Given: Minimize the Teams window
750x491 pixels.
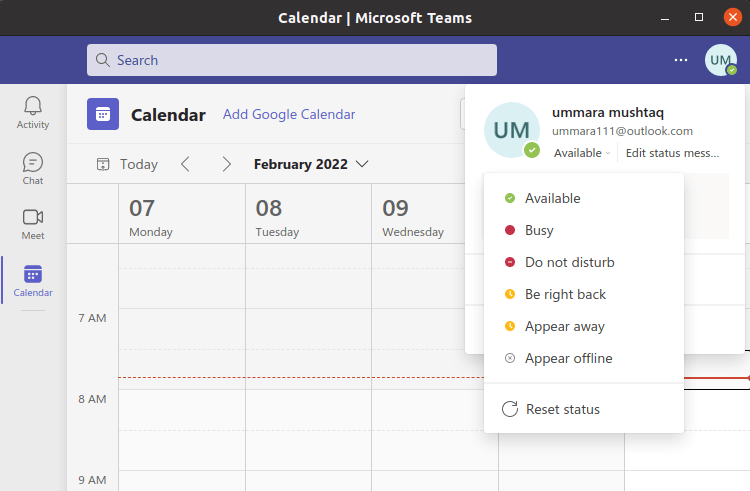Looking at the screenshot, I should (x=664, y=18).
